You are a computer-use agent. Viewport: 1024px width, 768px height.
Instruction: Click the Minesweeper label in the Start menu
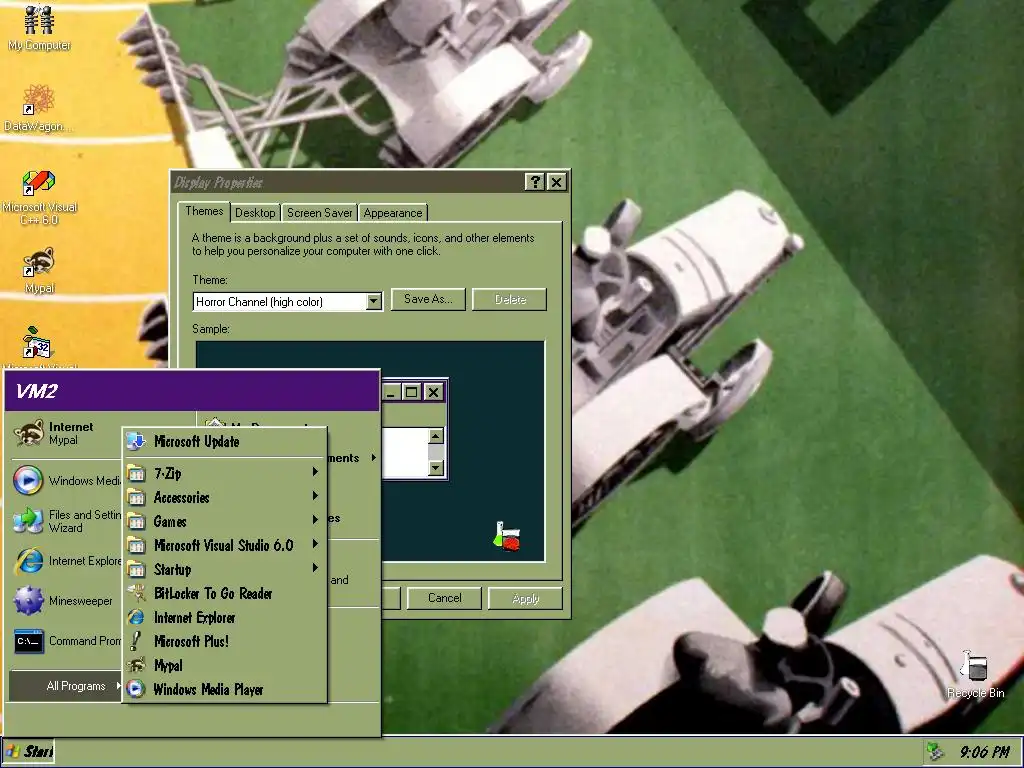point(80,601)
